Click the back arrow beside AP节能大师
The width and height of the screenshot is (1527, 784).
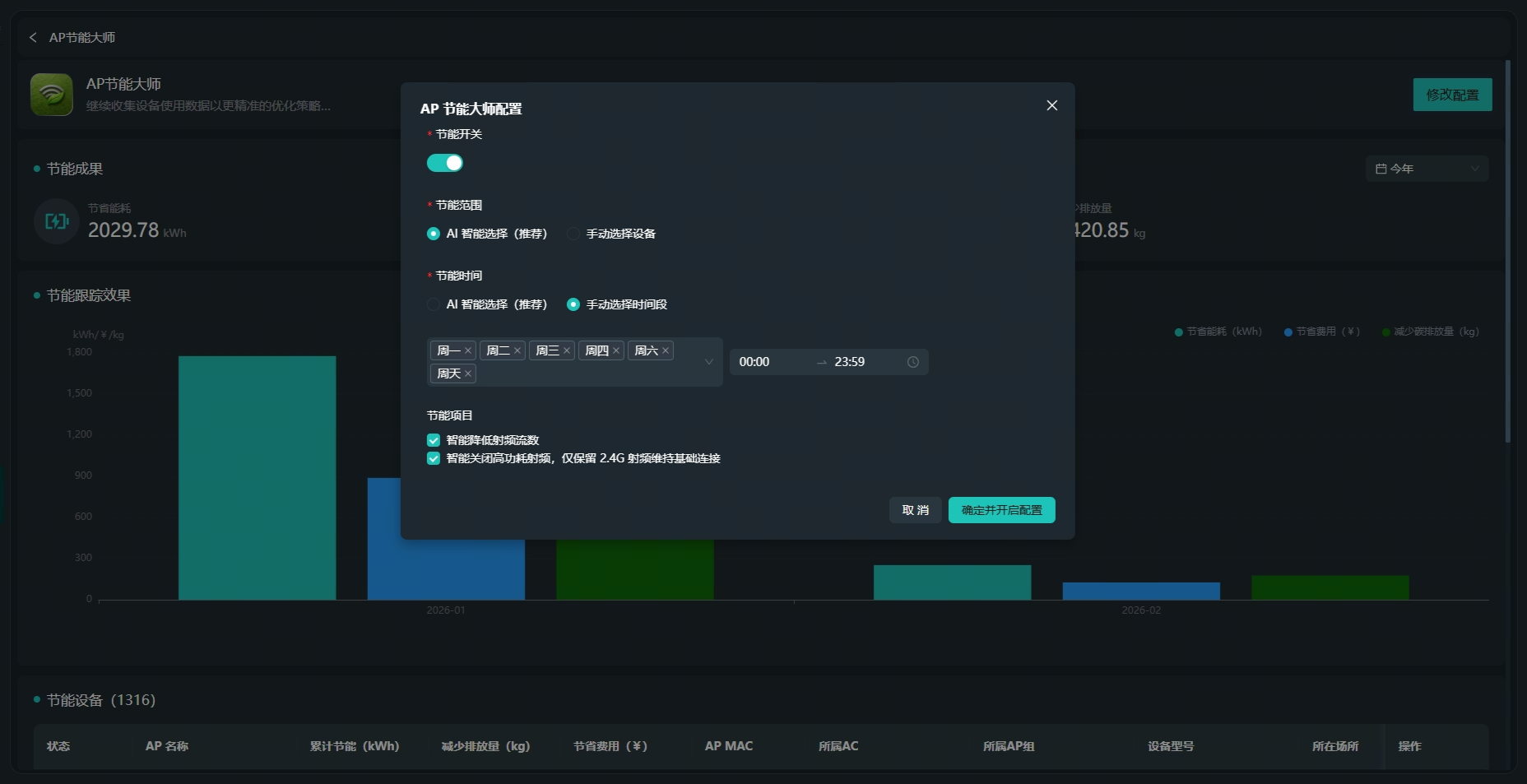click(33, 38)
